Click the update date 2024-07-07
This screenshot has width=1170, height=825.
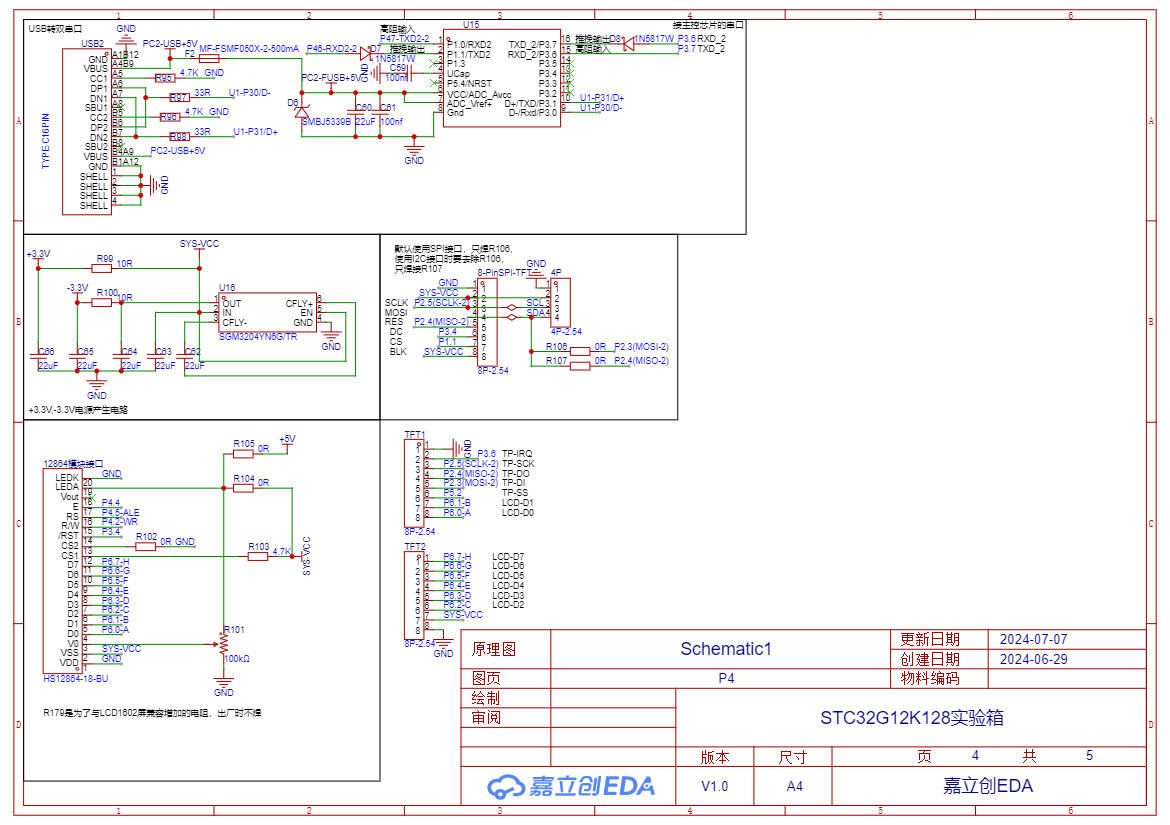[x=1033, y=639]
